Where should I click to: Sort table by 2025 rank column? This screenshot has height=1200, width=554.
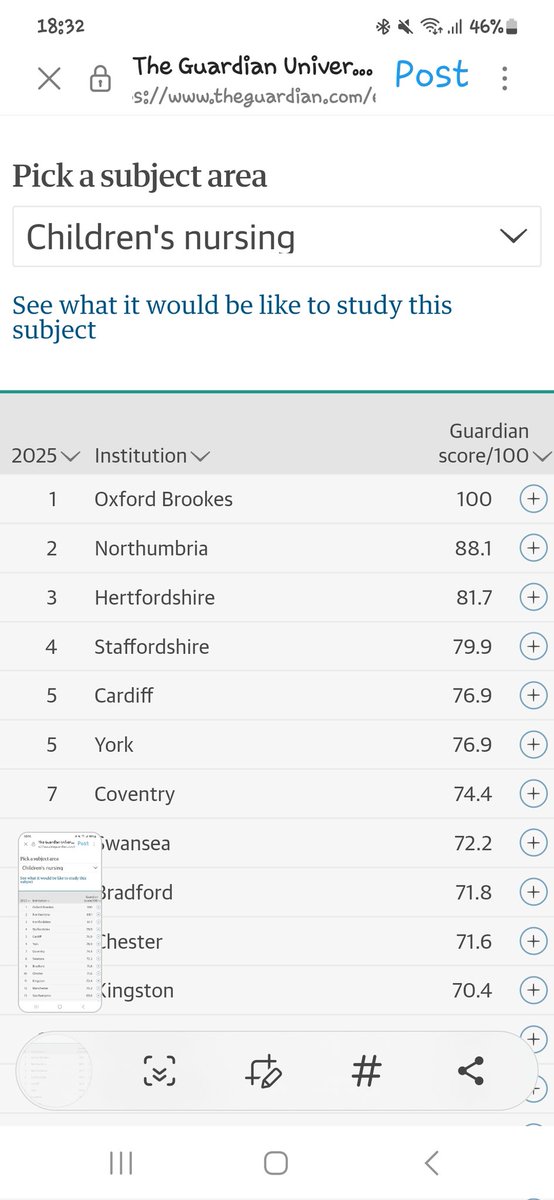(x=45, y=456)
